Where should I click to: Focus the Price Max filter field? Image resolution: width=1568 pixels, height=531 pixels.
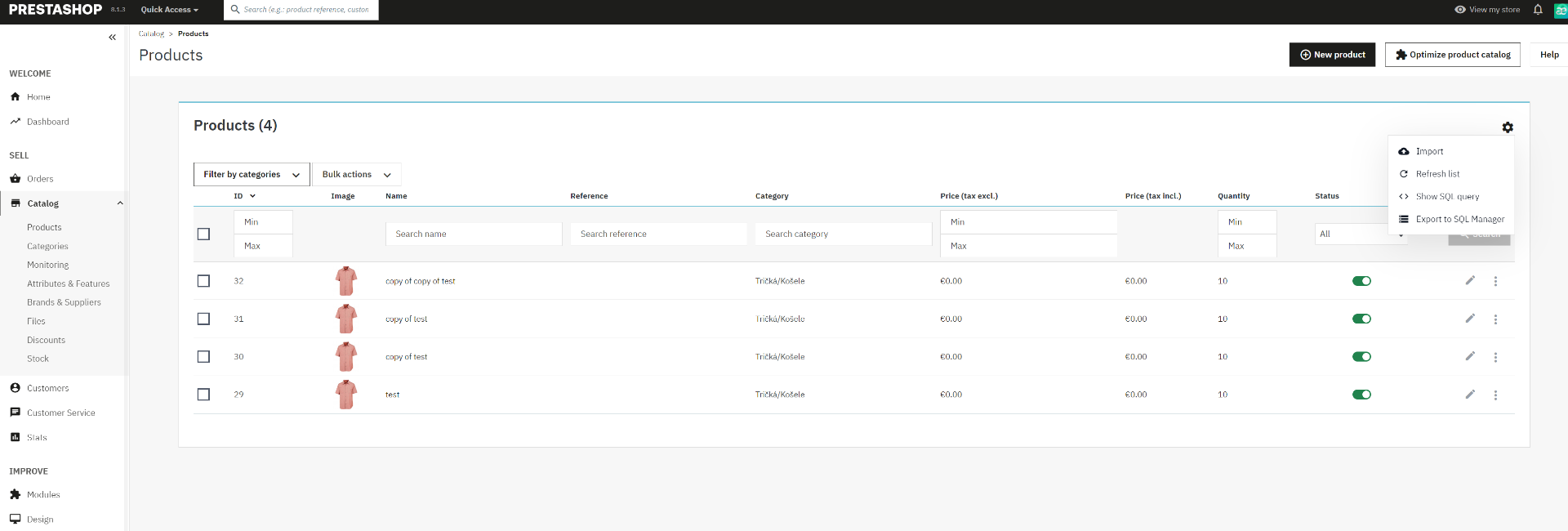coord(1028,246)
